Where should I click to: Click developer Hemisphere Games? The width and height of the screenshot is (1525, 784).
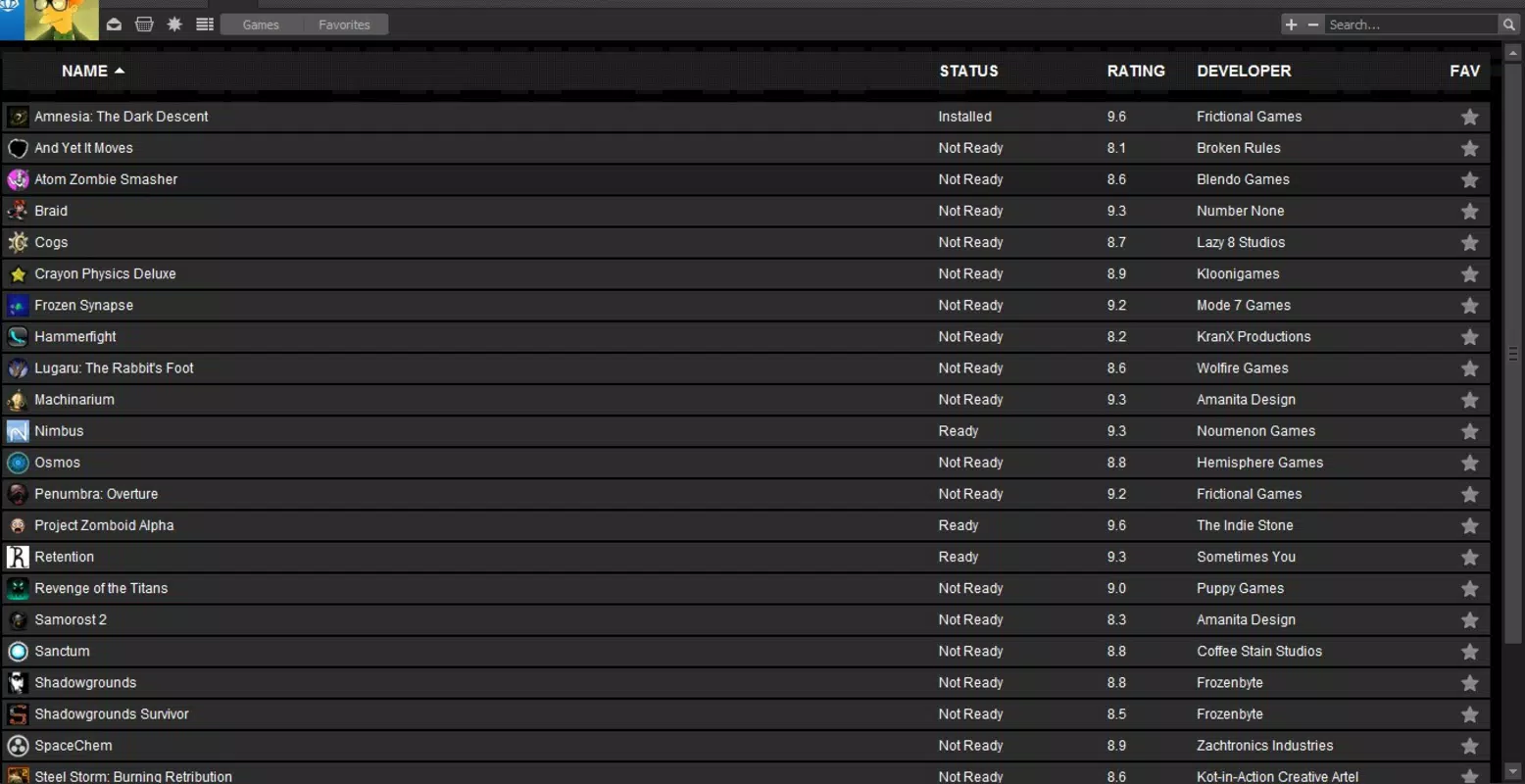pyautogui.click(x=1259, y=463)
